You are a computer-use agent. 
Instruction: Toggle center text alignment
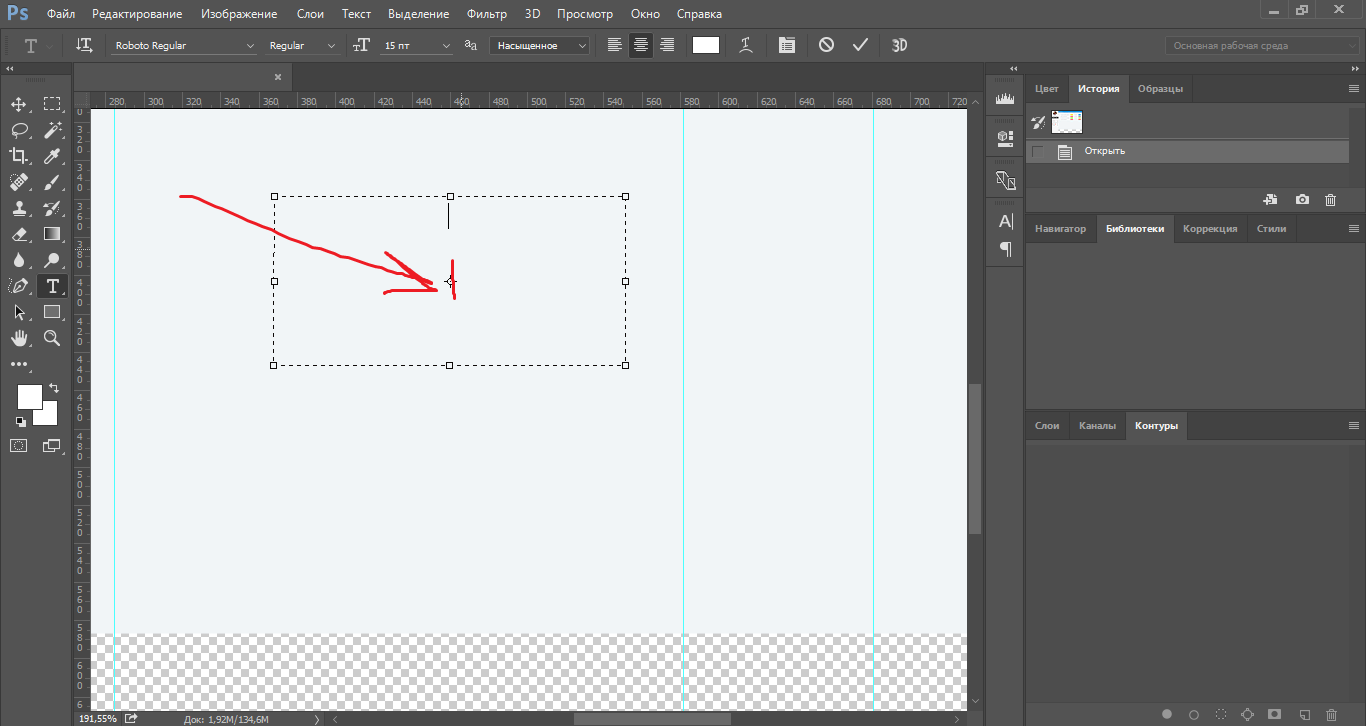coord(641,45)
